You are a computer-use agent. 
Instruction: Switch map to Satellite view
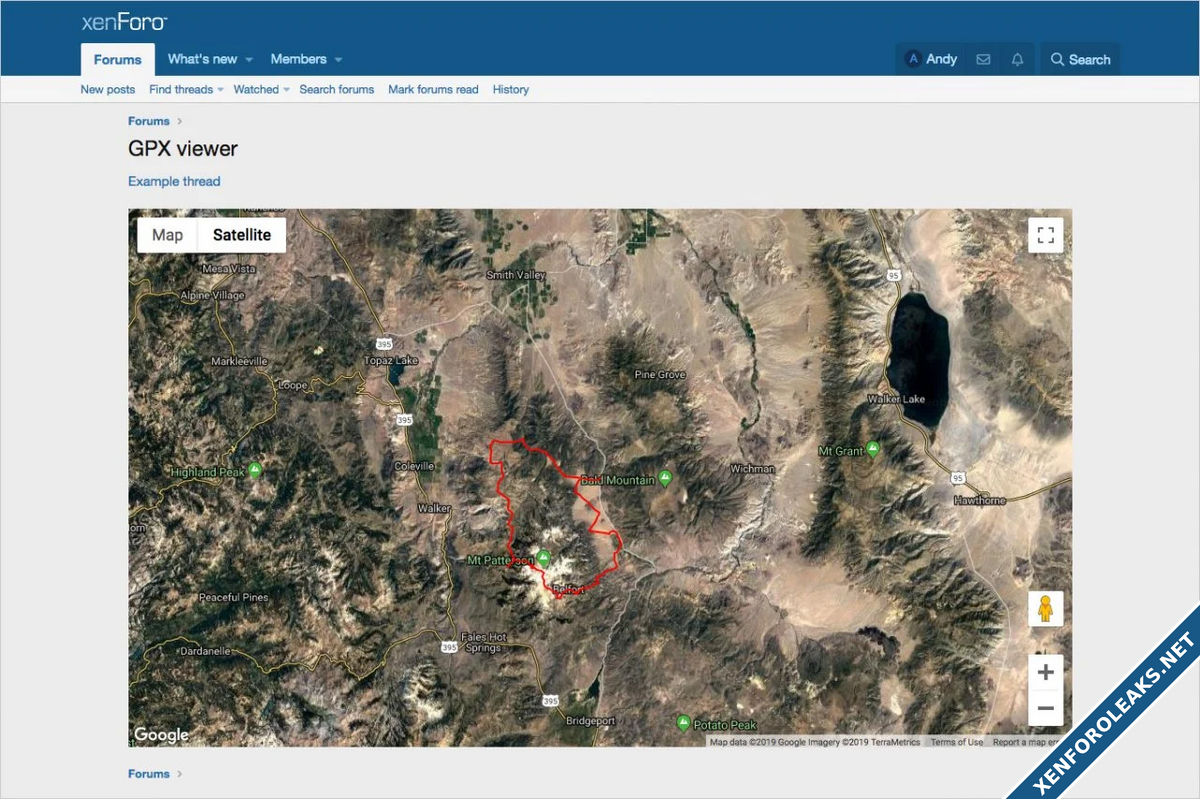(x=242, y=235)
